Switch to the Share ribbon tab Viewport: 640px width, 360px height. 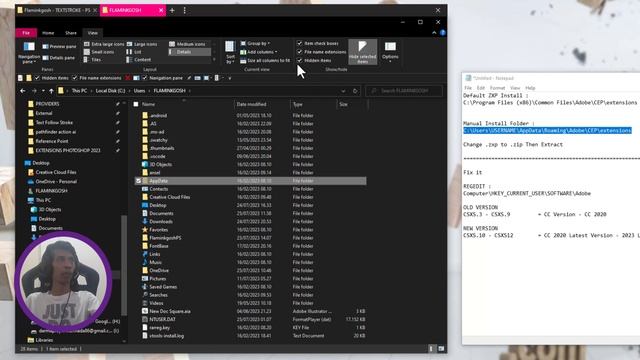71,33
